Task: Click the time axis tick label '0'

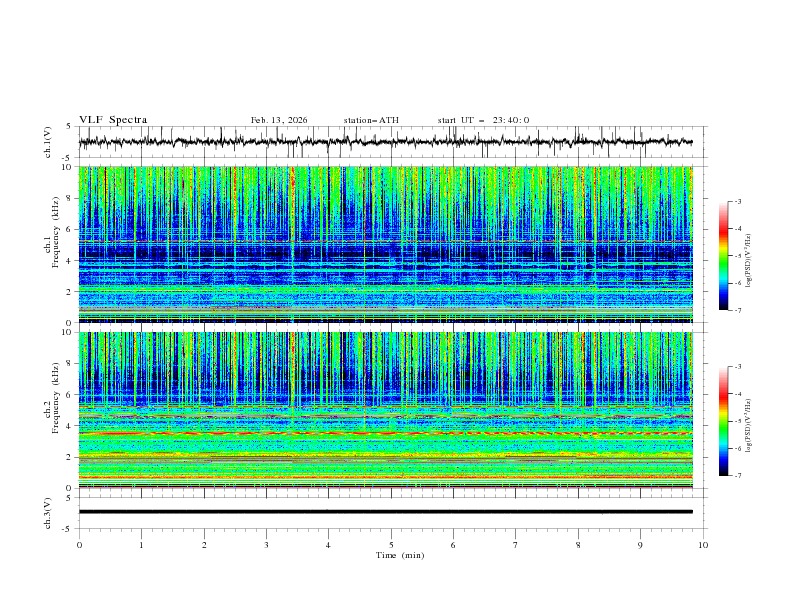Action: (79, 545)
